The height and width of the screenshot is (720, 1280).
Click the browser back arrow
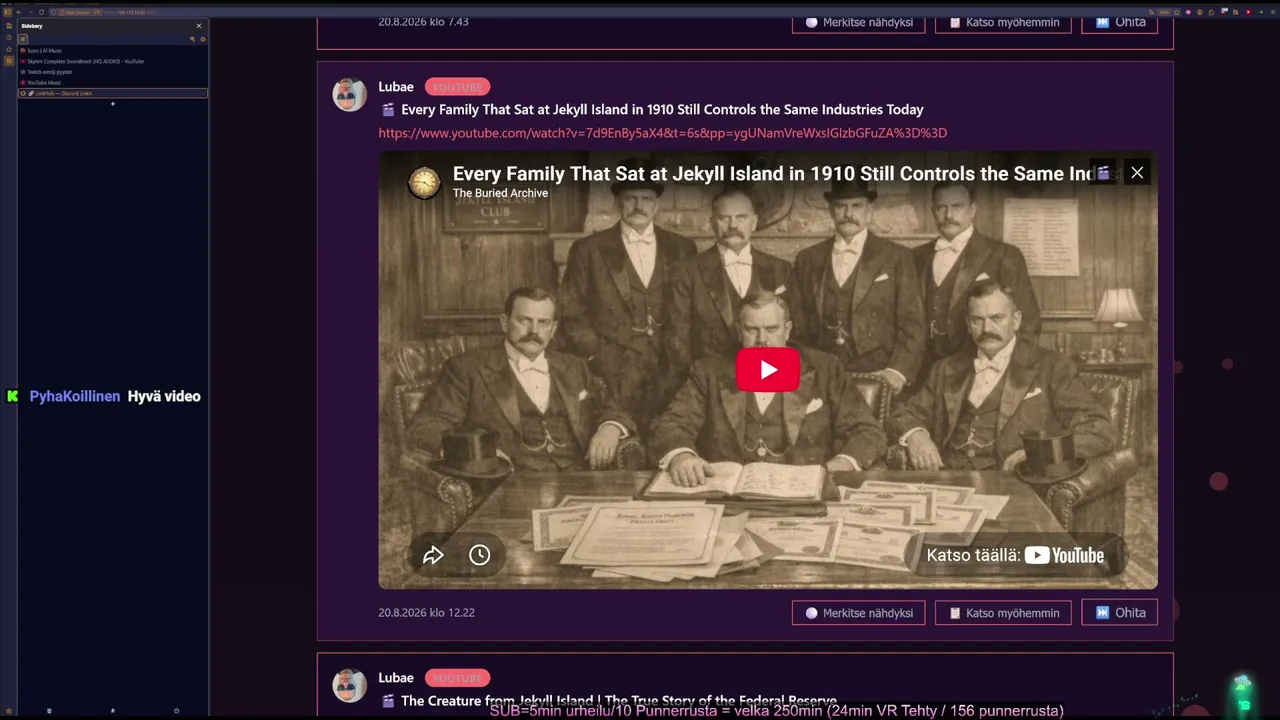pyautogui.click(x=18, y=12)
